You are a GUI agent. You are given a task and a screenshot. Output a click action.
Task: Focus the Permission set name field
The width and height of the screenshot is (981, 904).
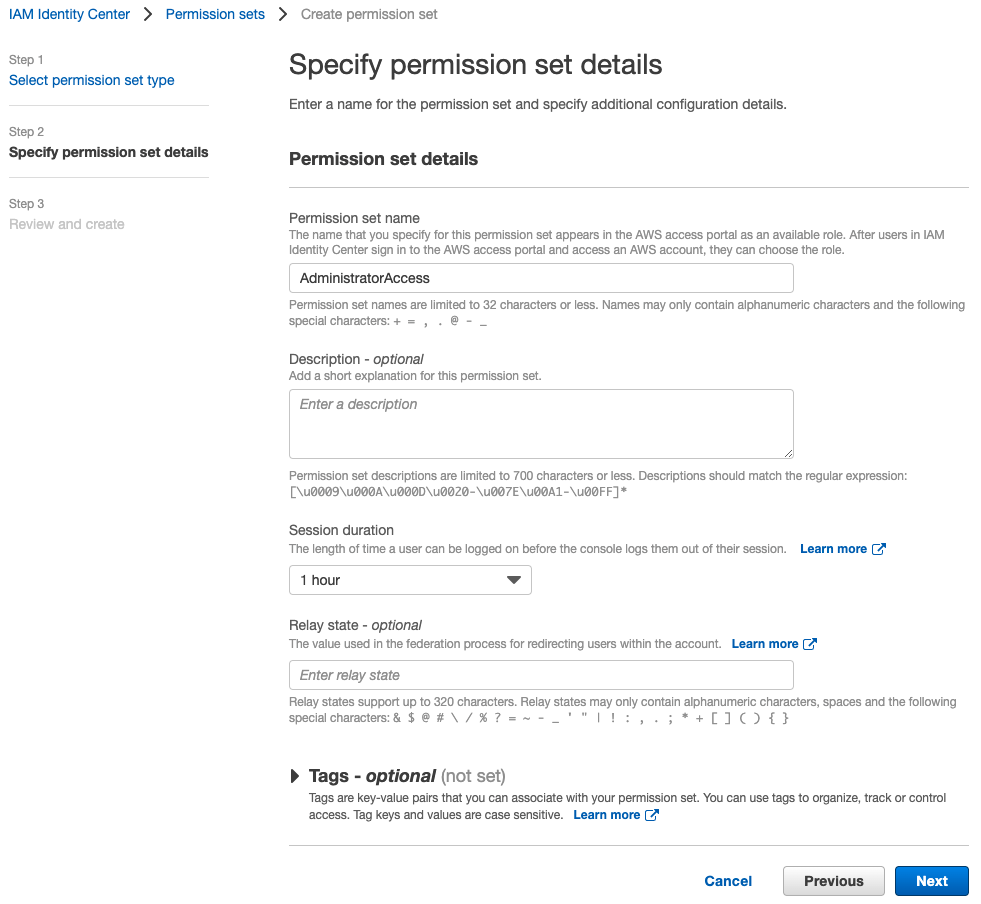coord(541,278)
